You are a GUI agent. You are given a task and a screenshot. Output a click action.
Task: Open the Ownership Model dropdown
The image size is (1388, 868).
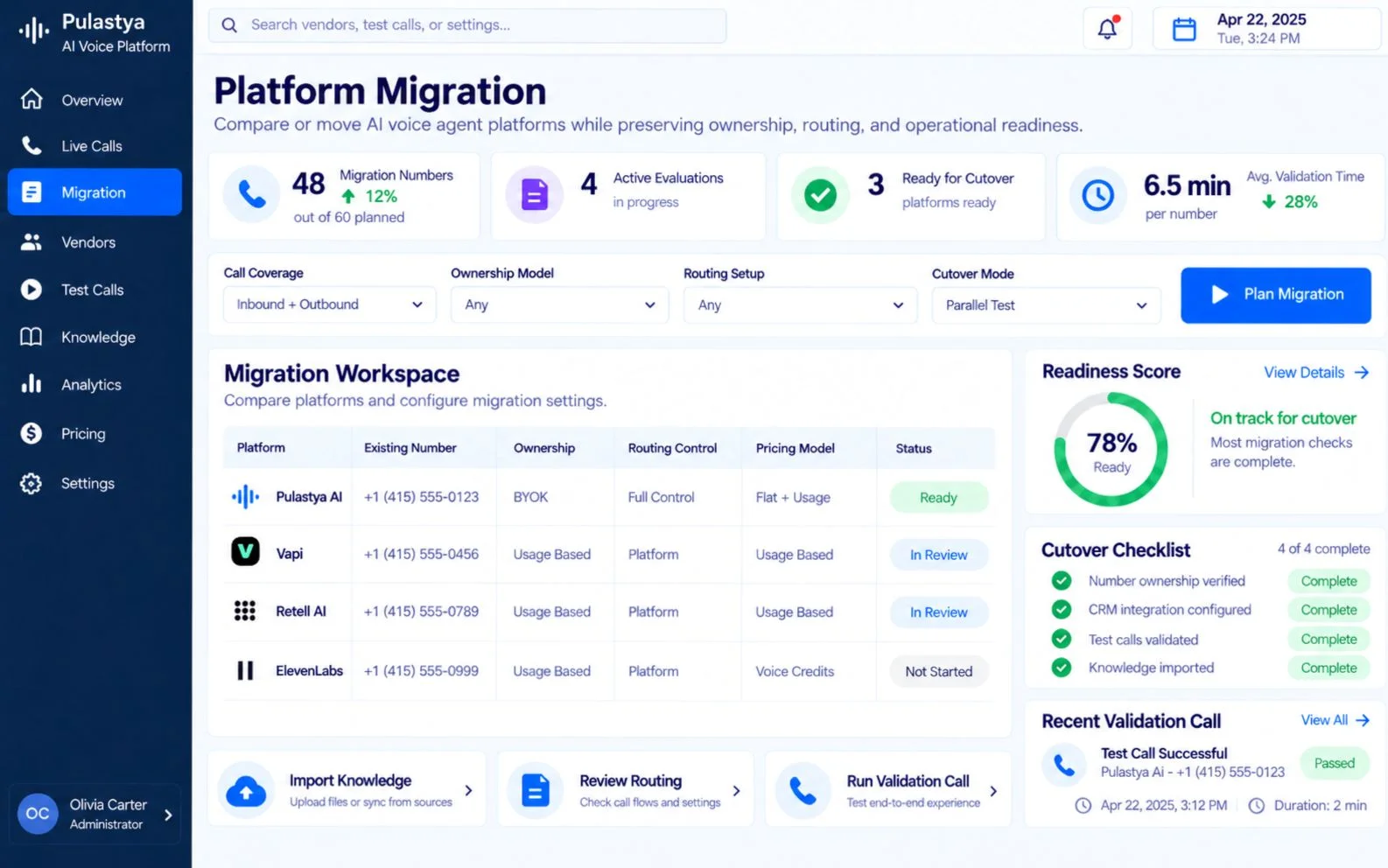(559, 304)
